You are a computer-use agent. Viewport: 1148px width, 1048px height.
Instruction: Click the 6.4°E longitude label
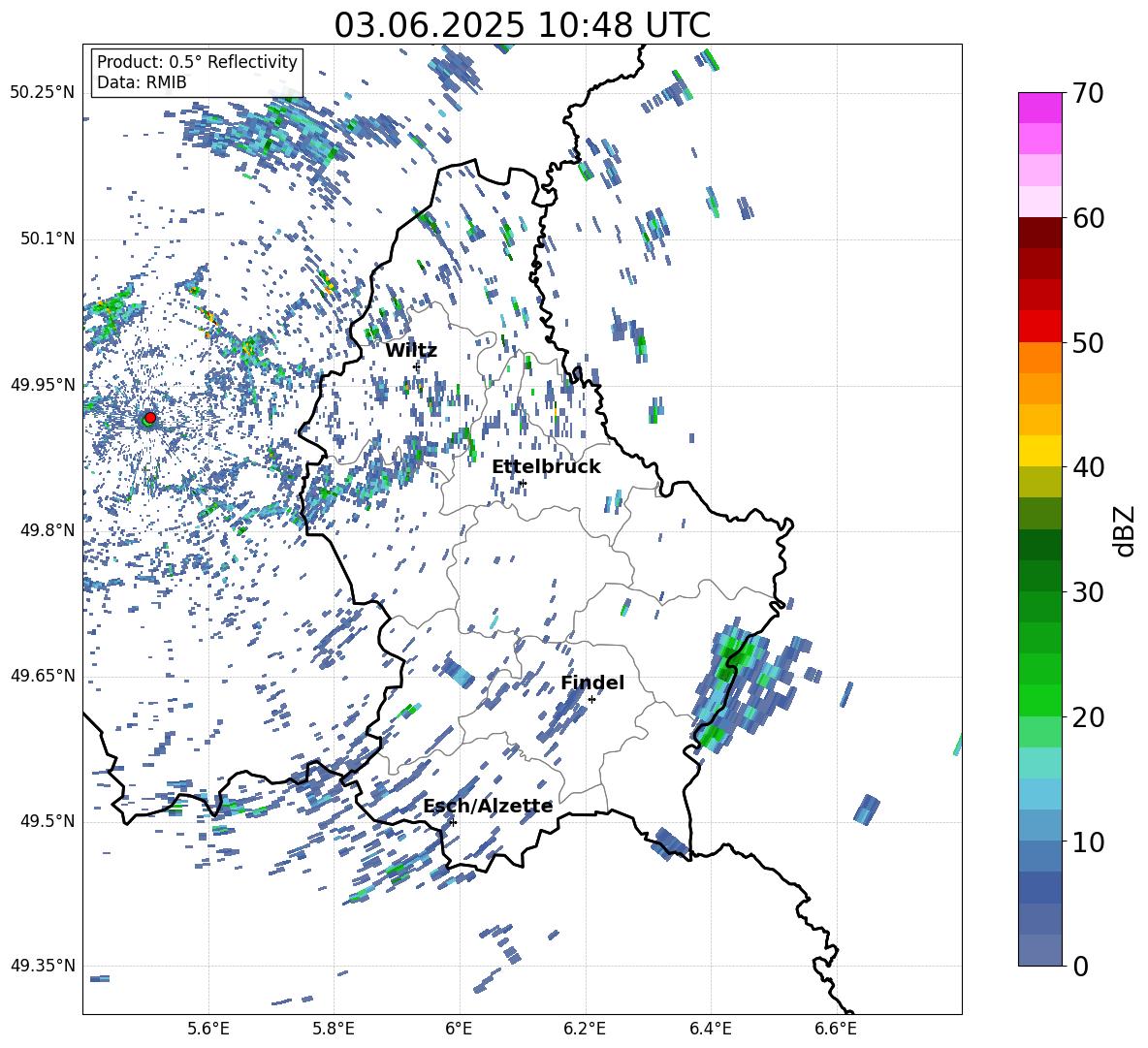[x=710, y=1029]
